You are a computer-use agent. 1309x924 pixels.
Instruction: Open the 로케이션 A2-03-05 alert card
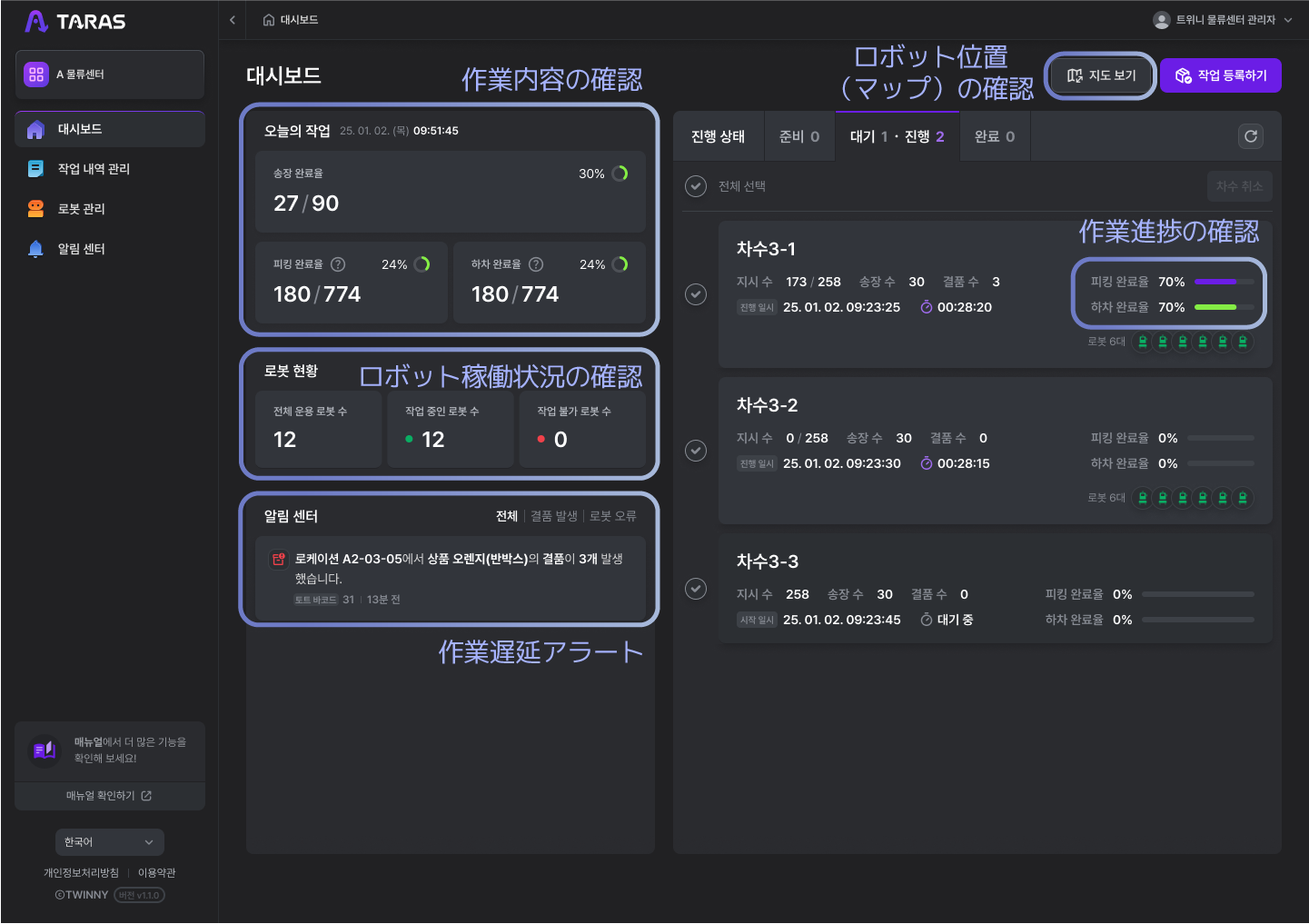coord(451,578)
